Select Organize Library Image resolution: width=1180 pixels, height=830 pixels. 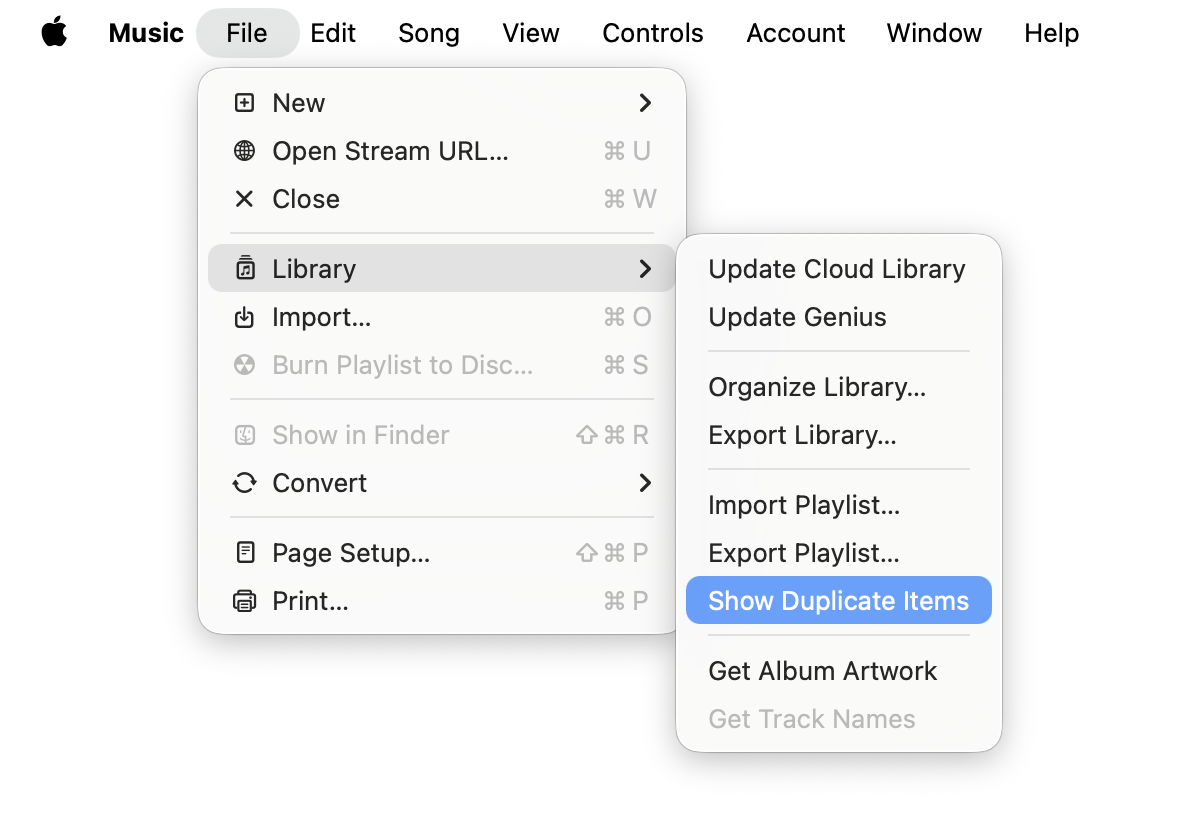coord(817,387)
